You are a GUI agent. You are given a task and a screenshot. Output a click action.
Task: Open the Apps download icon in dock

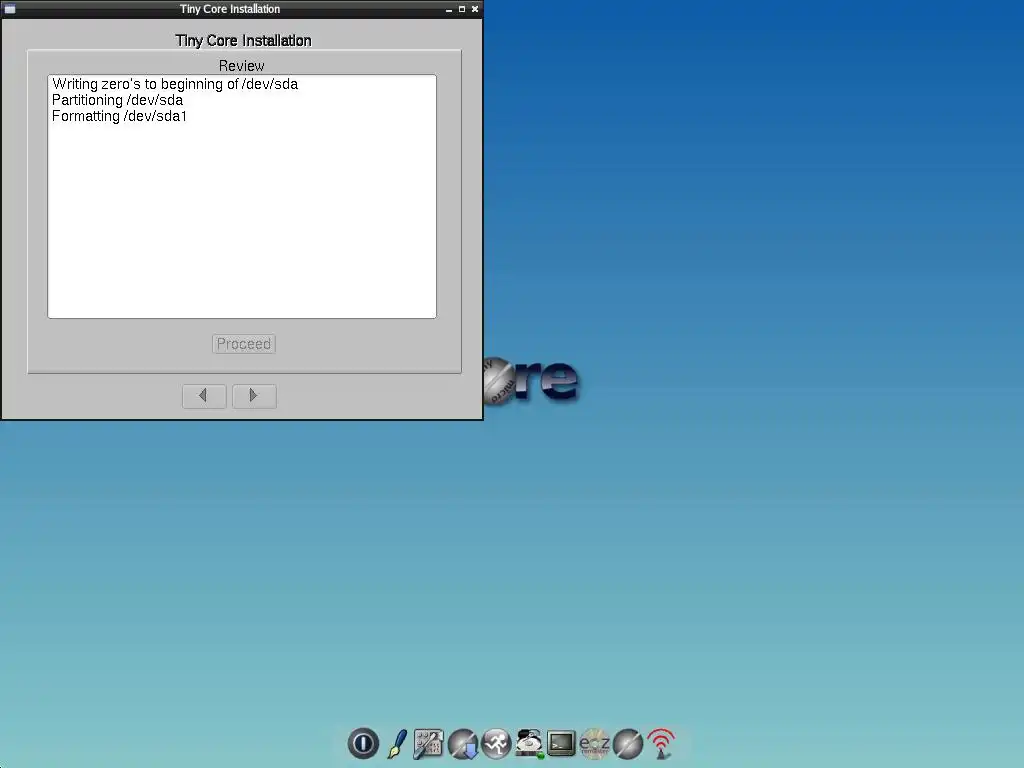point(463,744)
